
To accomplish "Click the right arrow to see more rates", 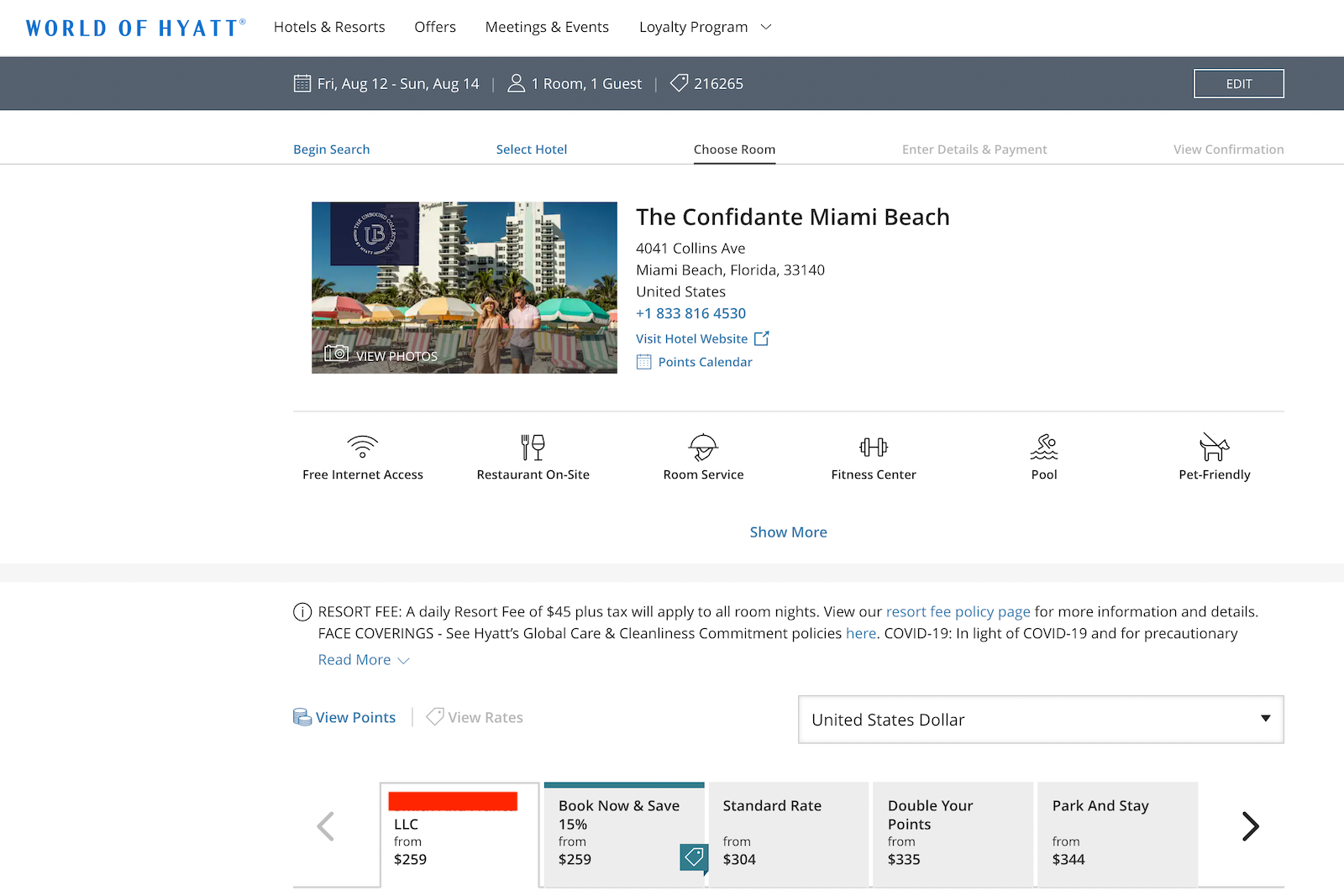I will (1250, 826).
